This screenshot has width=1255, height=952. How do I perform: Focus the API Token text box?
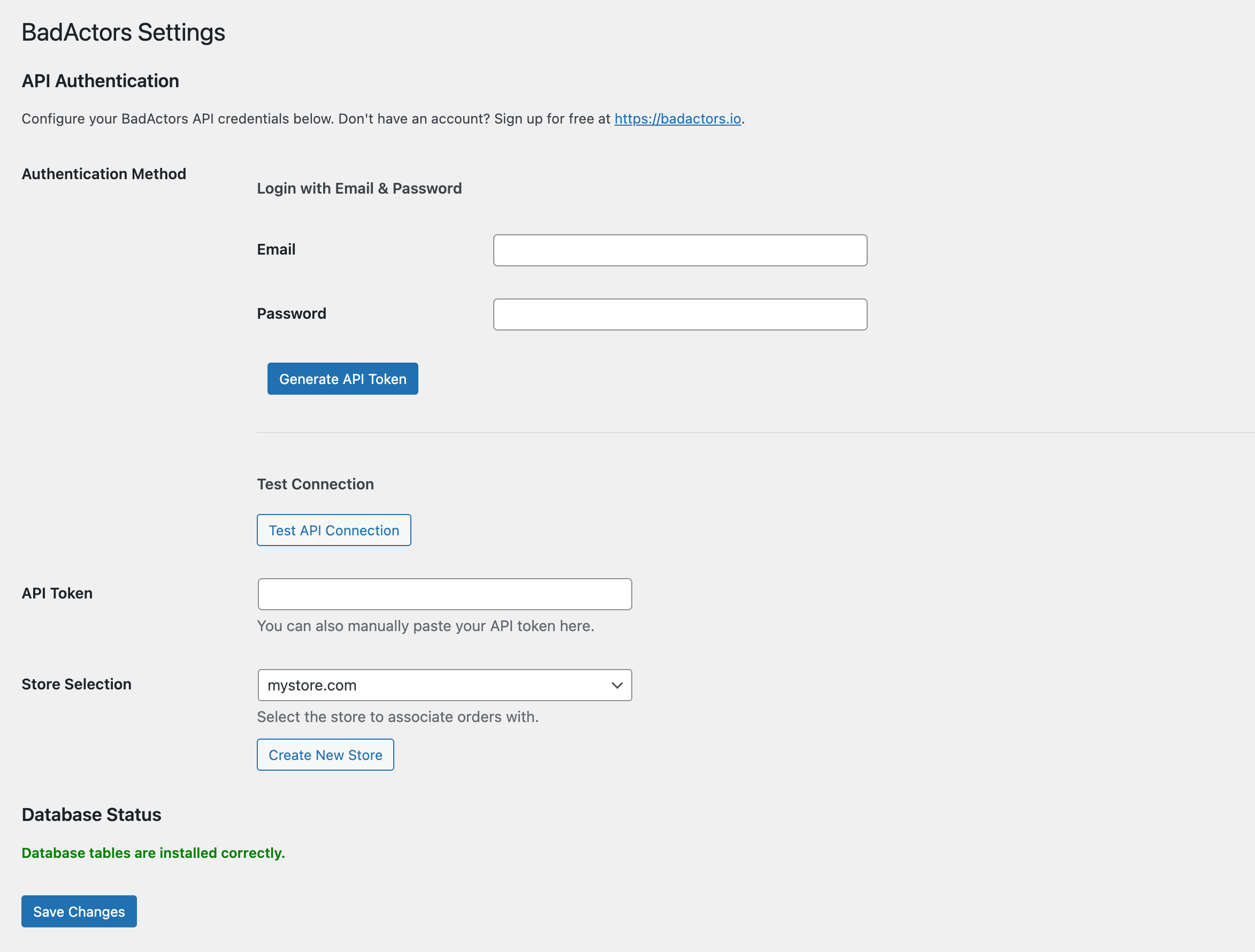(x=444, y=594)
